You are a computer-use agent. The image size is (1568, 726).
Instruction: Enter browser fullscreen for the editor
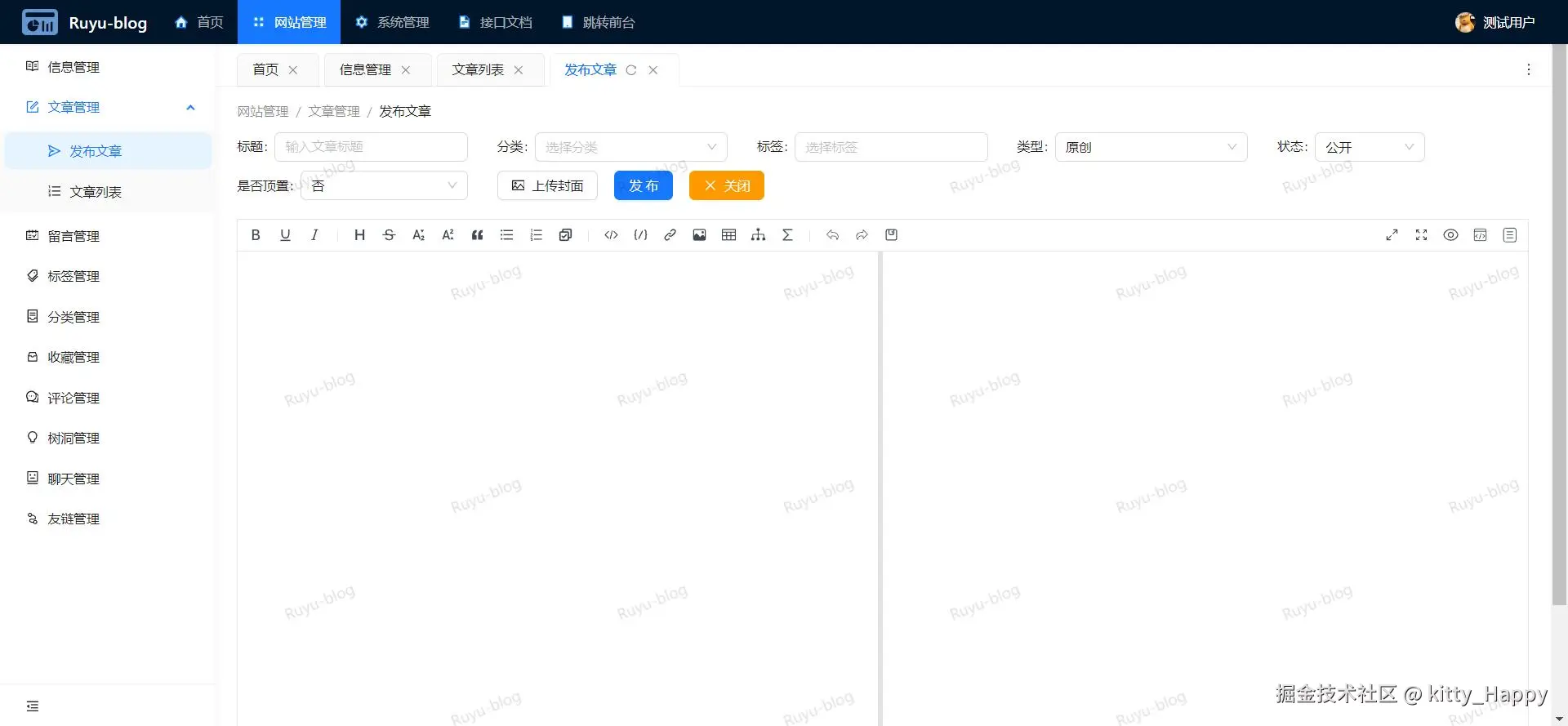click(1421, 235)
